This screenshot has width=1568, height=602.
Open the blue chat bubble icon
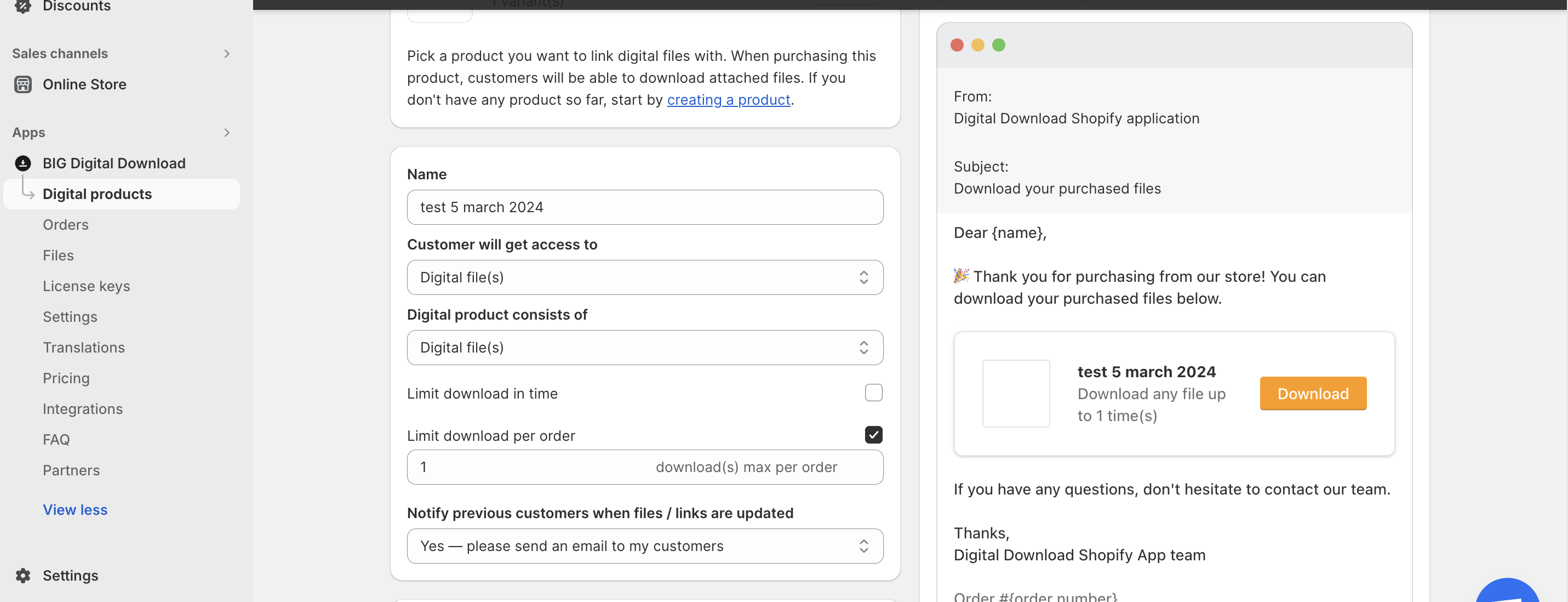1507,592
